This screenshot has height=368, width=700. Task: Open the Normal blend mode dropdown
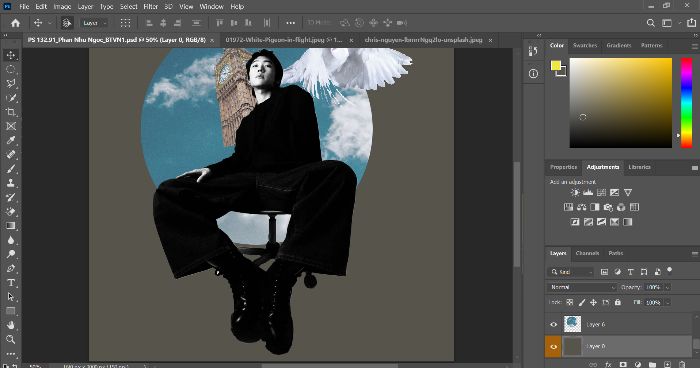(x=582, y=287)
